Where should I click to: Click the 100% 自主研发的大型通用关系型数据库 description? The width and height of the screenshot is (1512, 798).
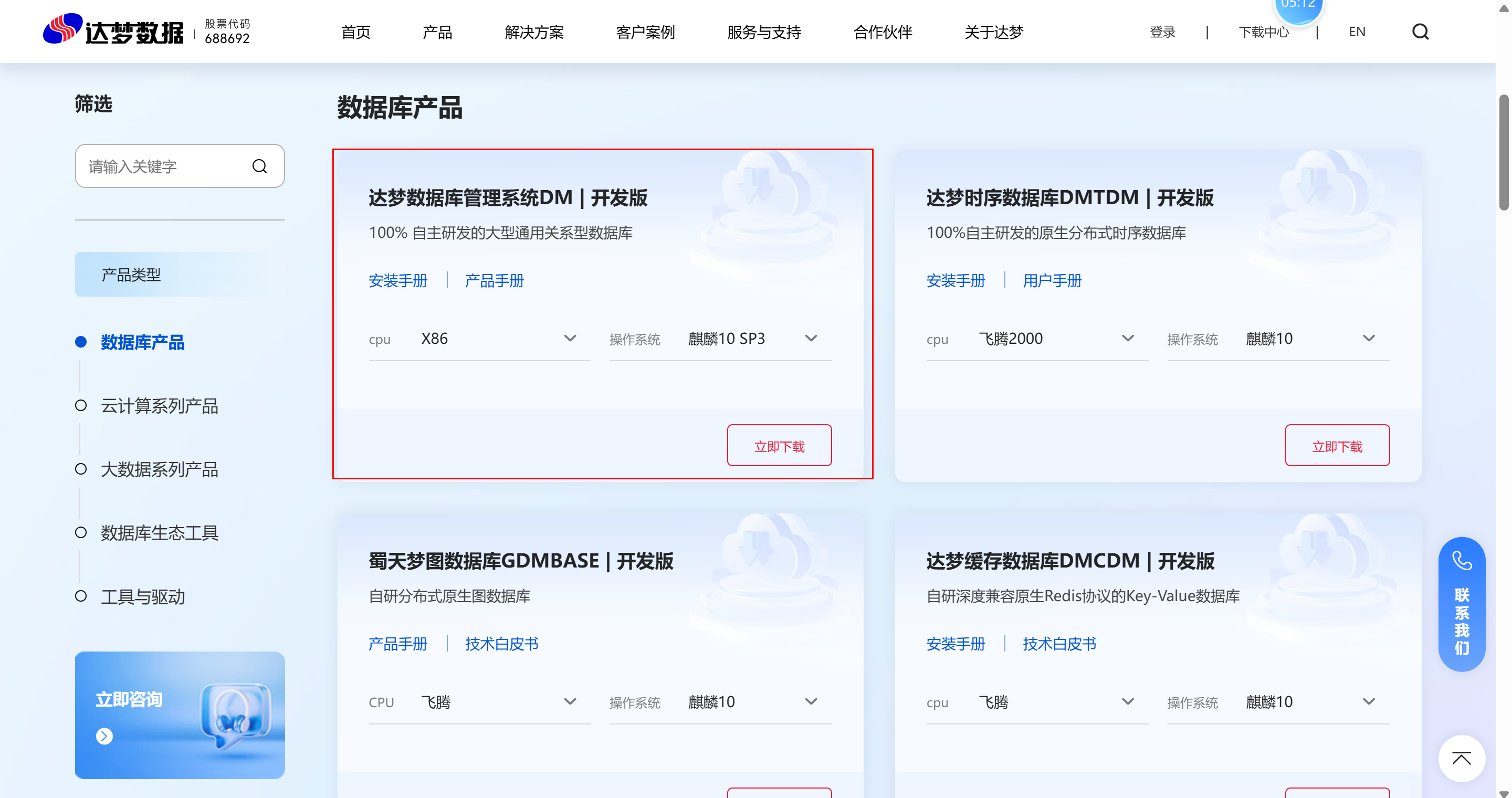point(501,233)
